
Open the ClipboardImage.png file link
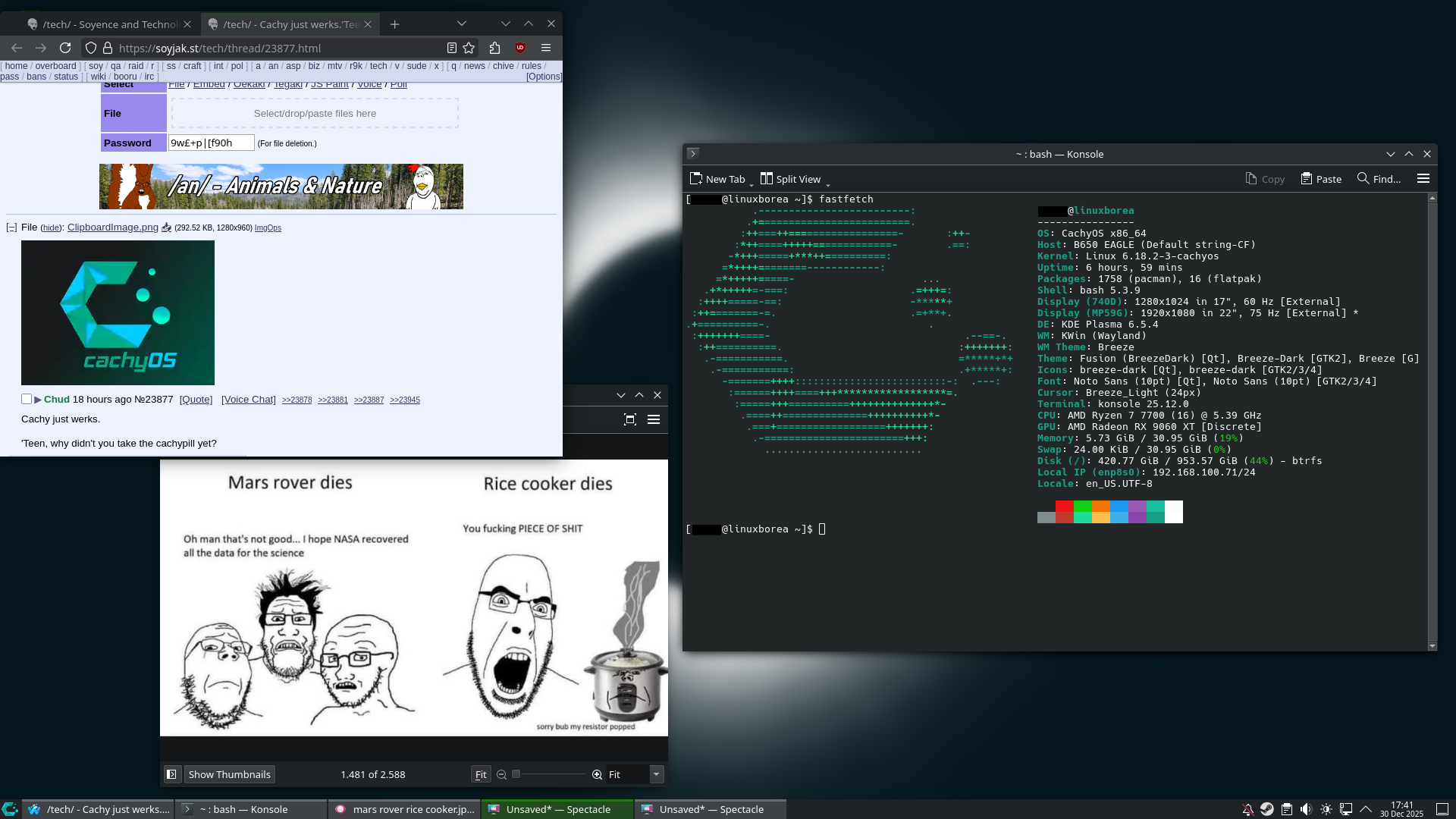[x=113, y=227]
